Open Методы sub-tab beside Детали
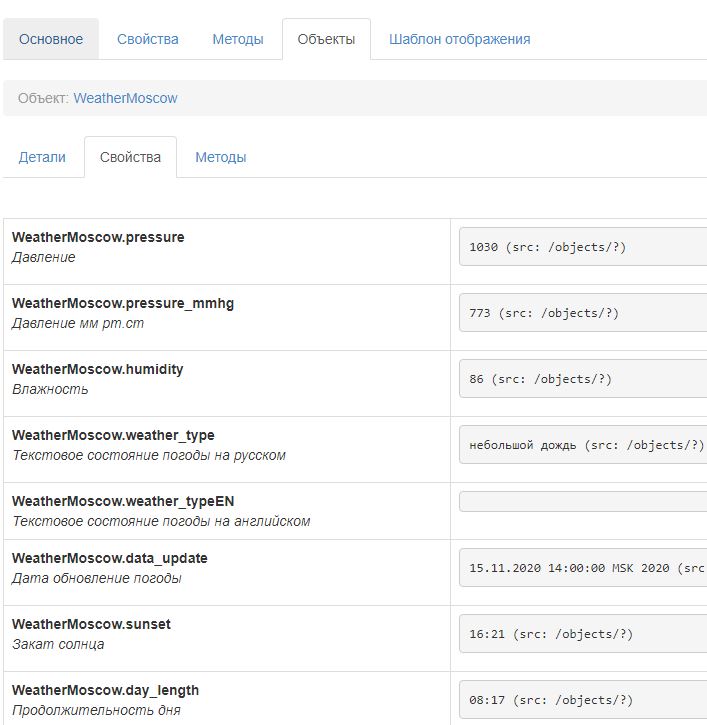Image resolution: width=707 pixels, height=725 pixels. (x=220, y=157)
